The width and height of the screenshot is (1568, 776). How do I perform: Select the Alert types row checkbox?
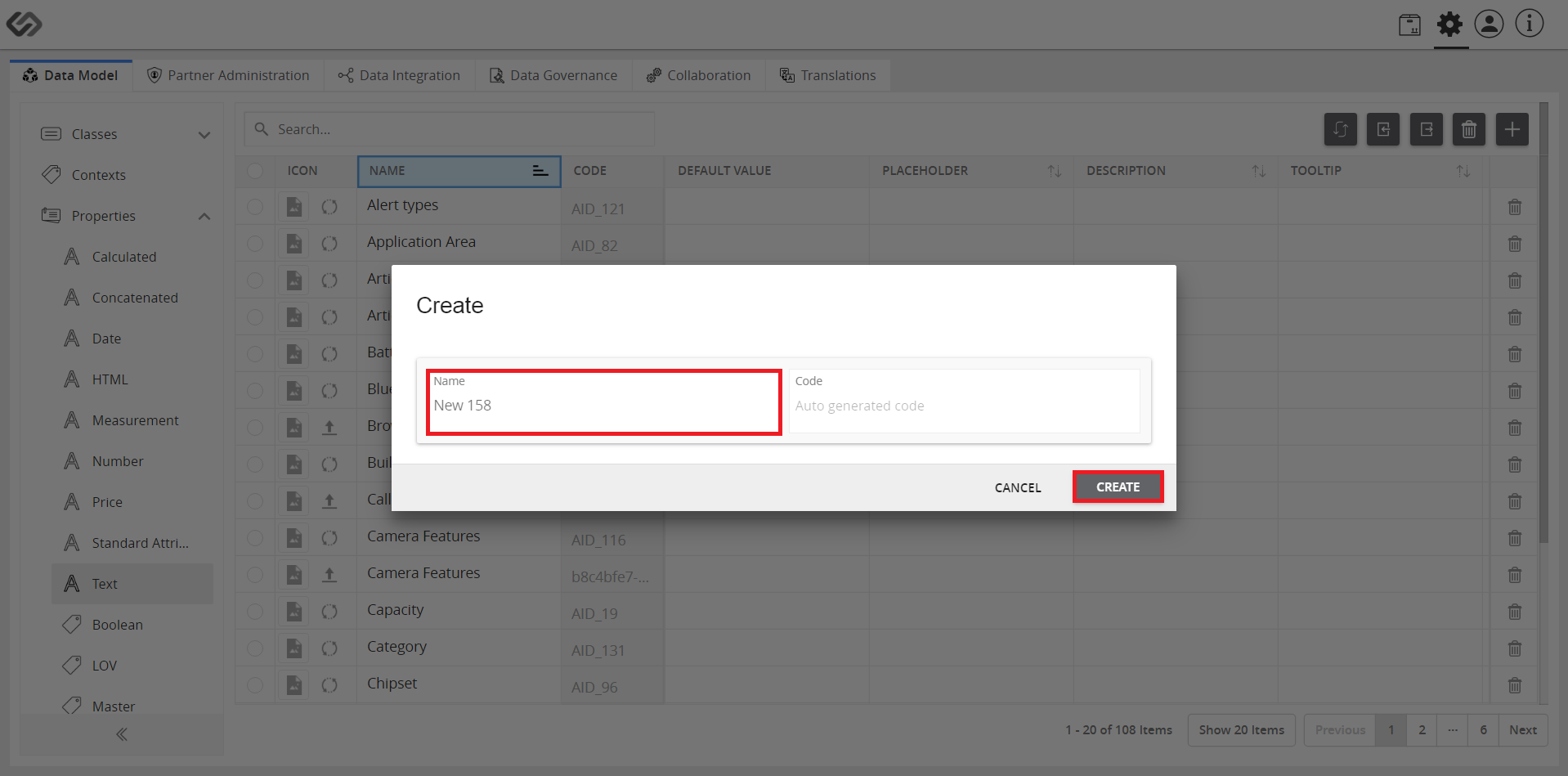[255, 207]
